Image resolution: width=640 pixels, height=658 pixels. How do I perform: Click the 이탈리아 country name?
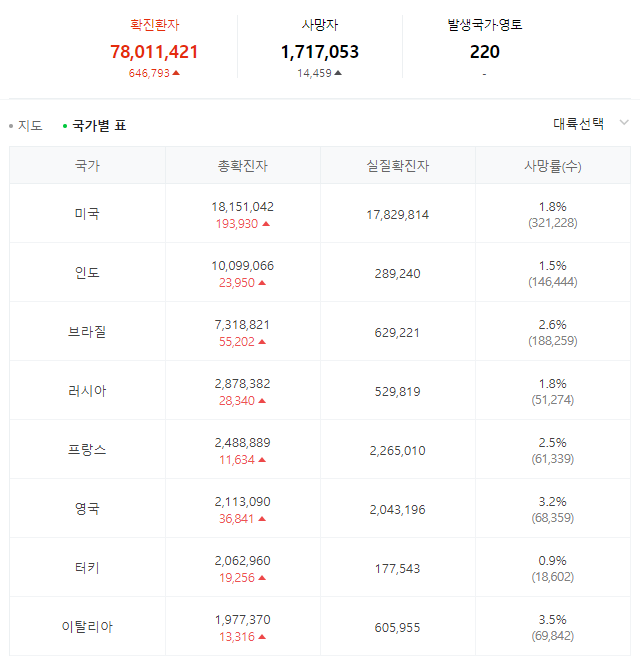(87, 627)
